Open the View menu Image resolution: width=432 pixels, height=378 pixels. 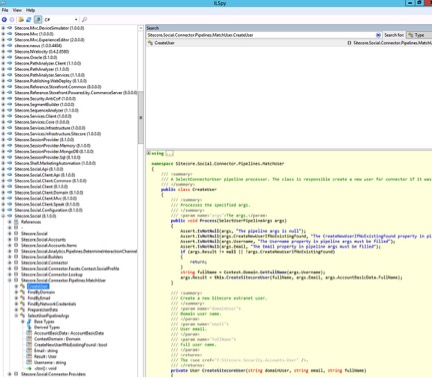(17, 10)
